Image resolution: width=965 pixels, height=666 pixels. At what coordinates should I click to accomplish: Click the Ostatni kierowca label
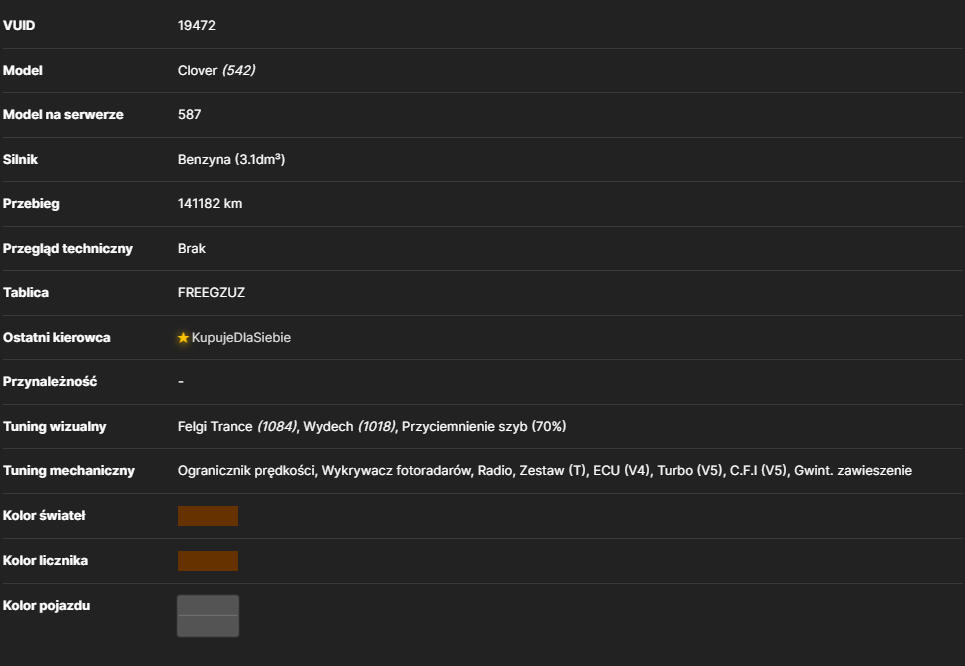tap(57, 337)
